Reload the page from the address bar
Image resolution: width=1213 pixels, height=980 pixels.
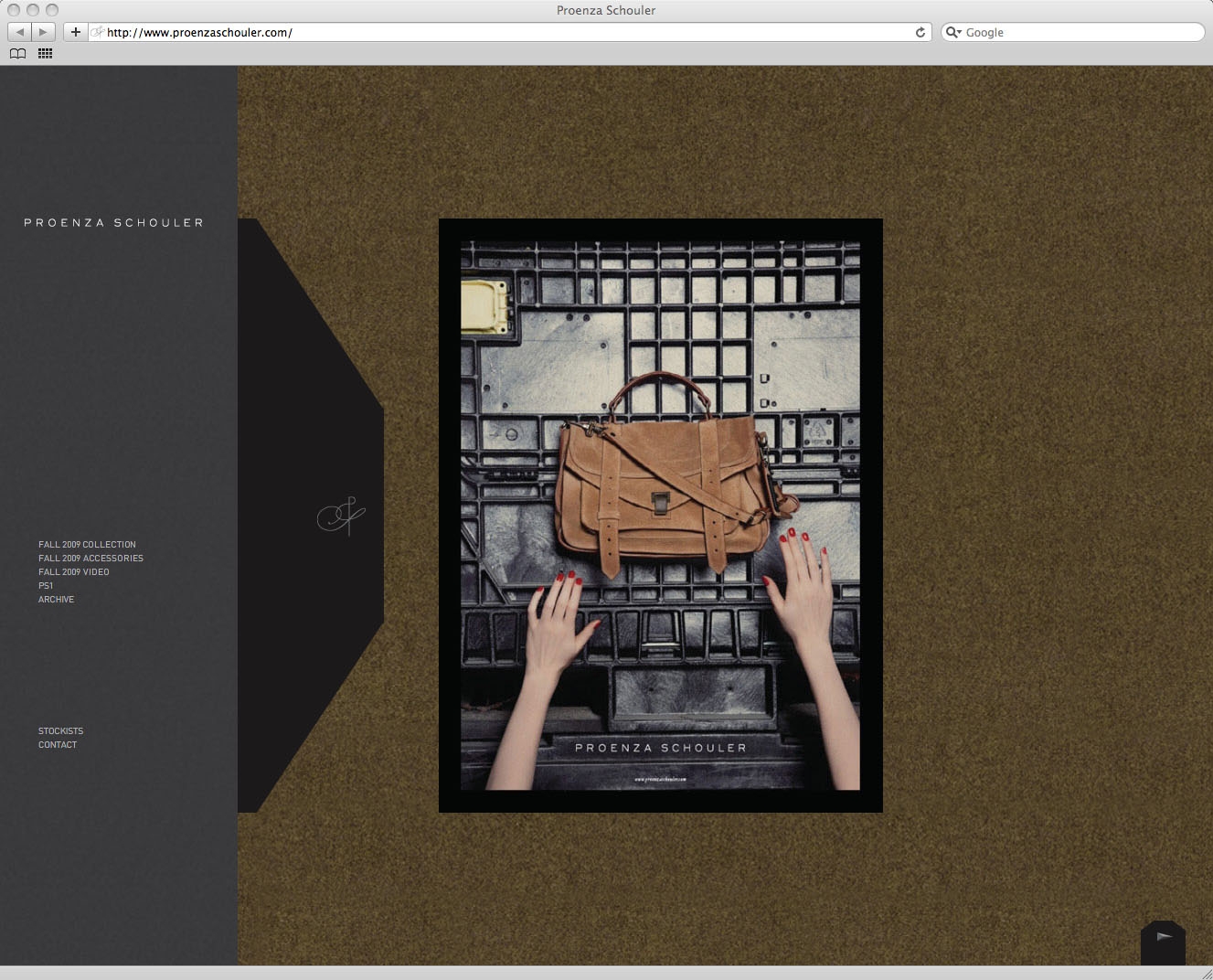pos(920,32)
